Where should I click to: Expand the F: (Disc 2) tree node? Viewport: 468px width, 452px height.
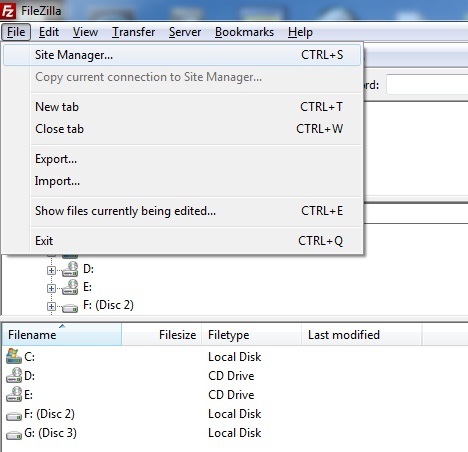51,306
